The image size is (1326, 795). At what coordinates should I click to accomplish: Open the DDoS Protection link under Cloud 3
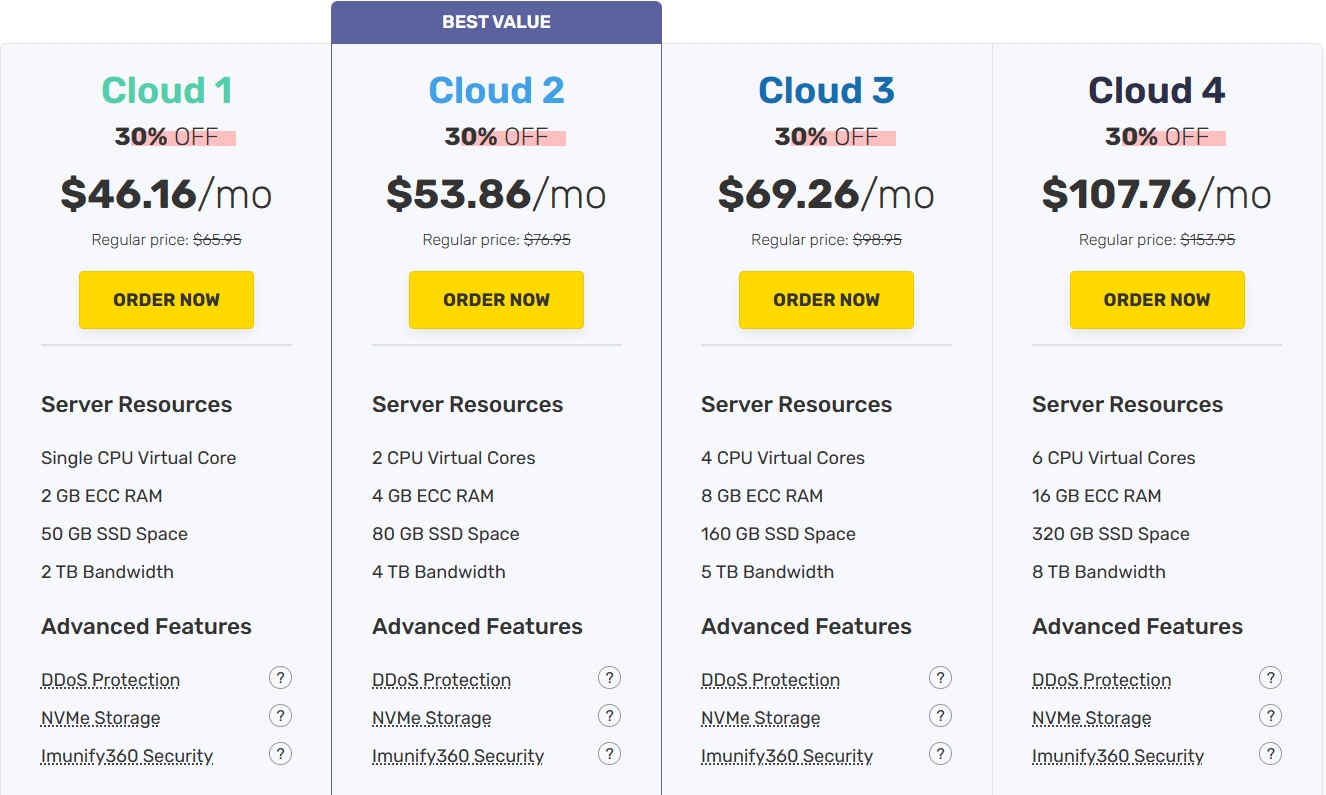770,679
